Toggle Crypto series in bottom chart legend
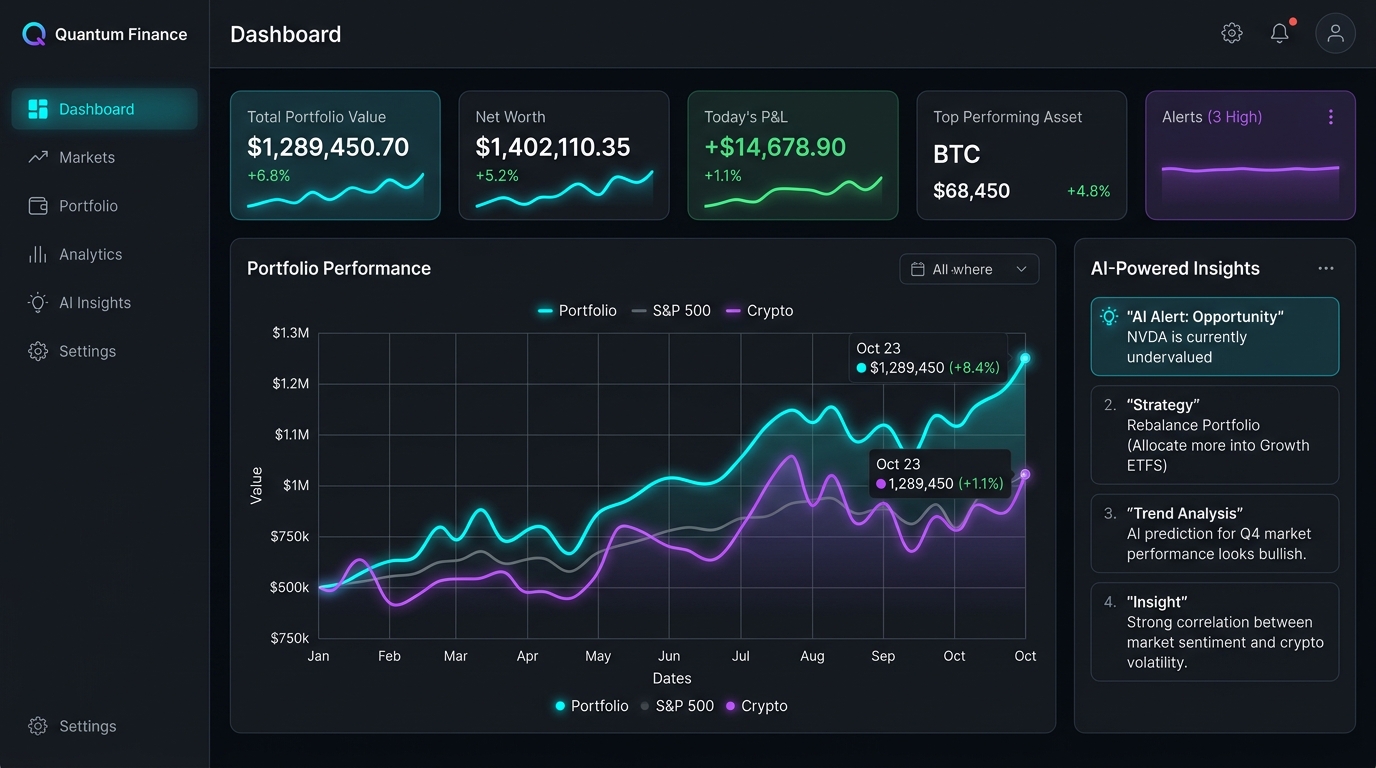Viewport: 1376px width, 768px height. 756,706
